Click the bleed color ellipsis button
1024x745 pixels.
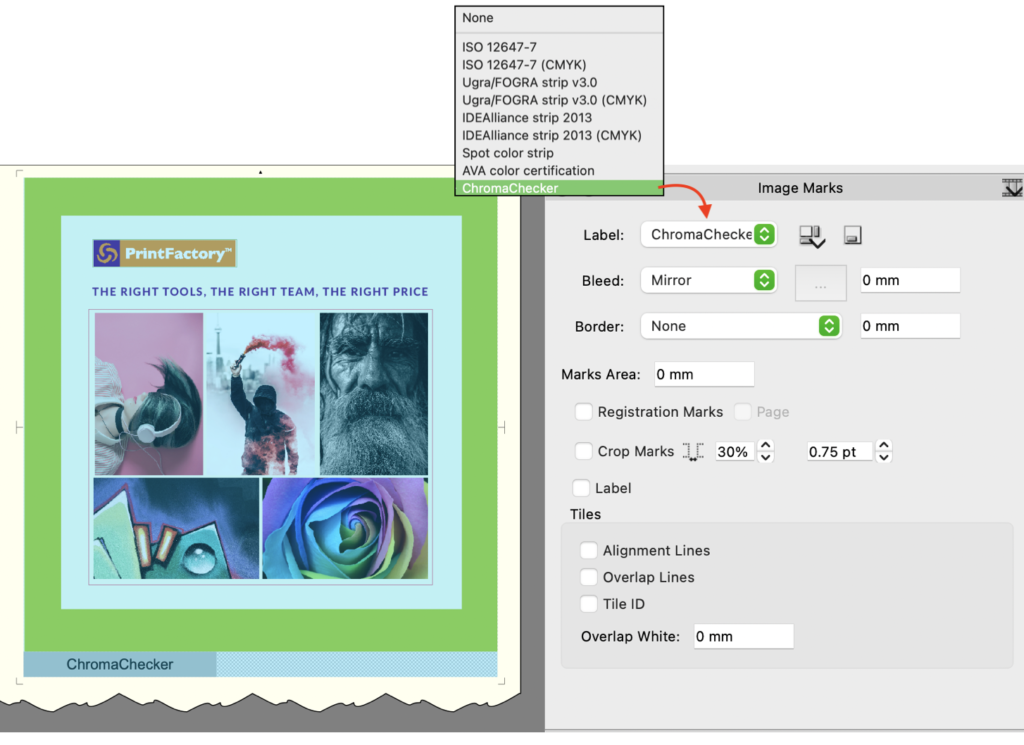[820, 283]
